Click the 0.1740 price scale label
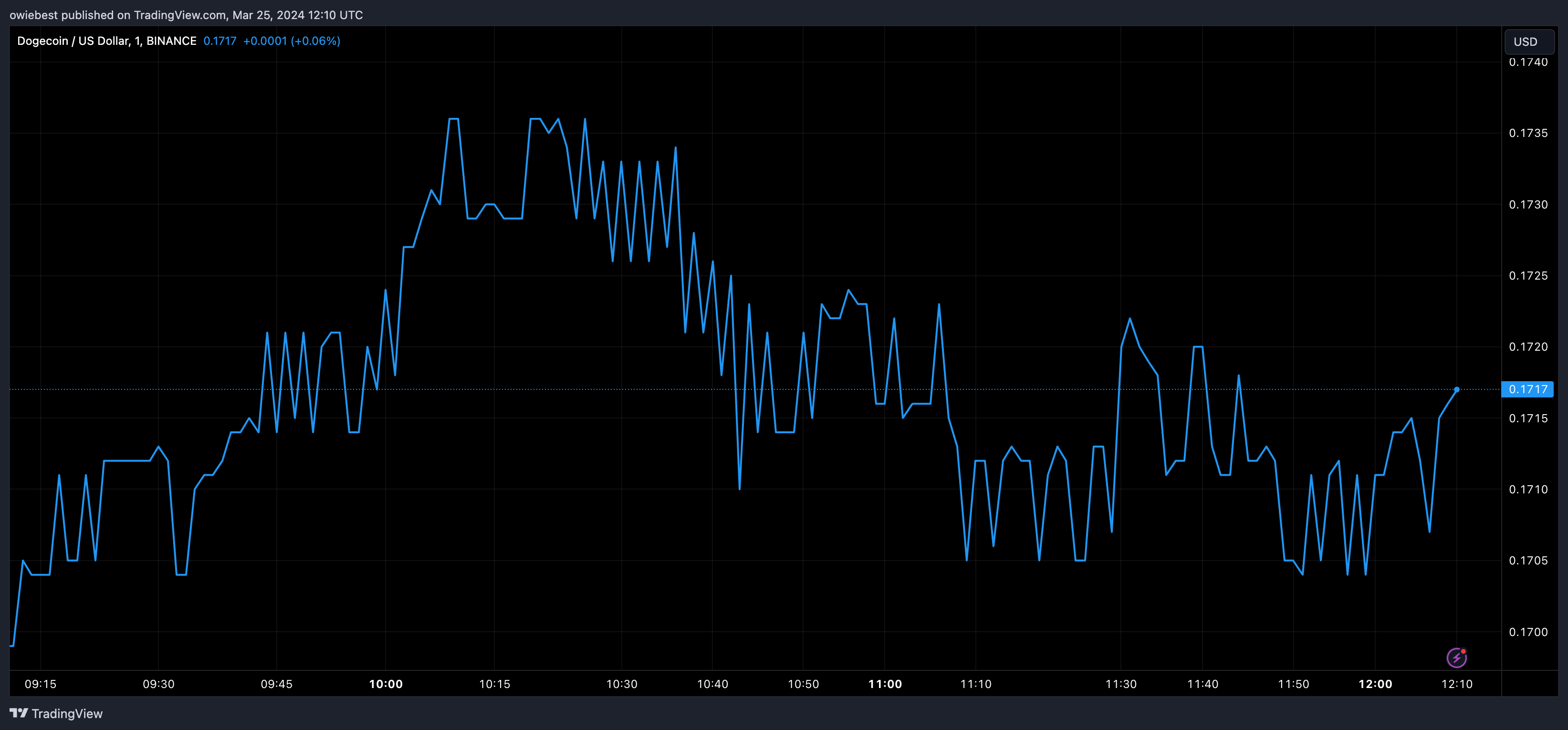This screenshot has width=1568, height=730. [1528, 62]
